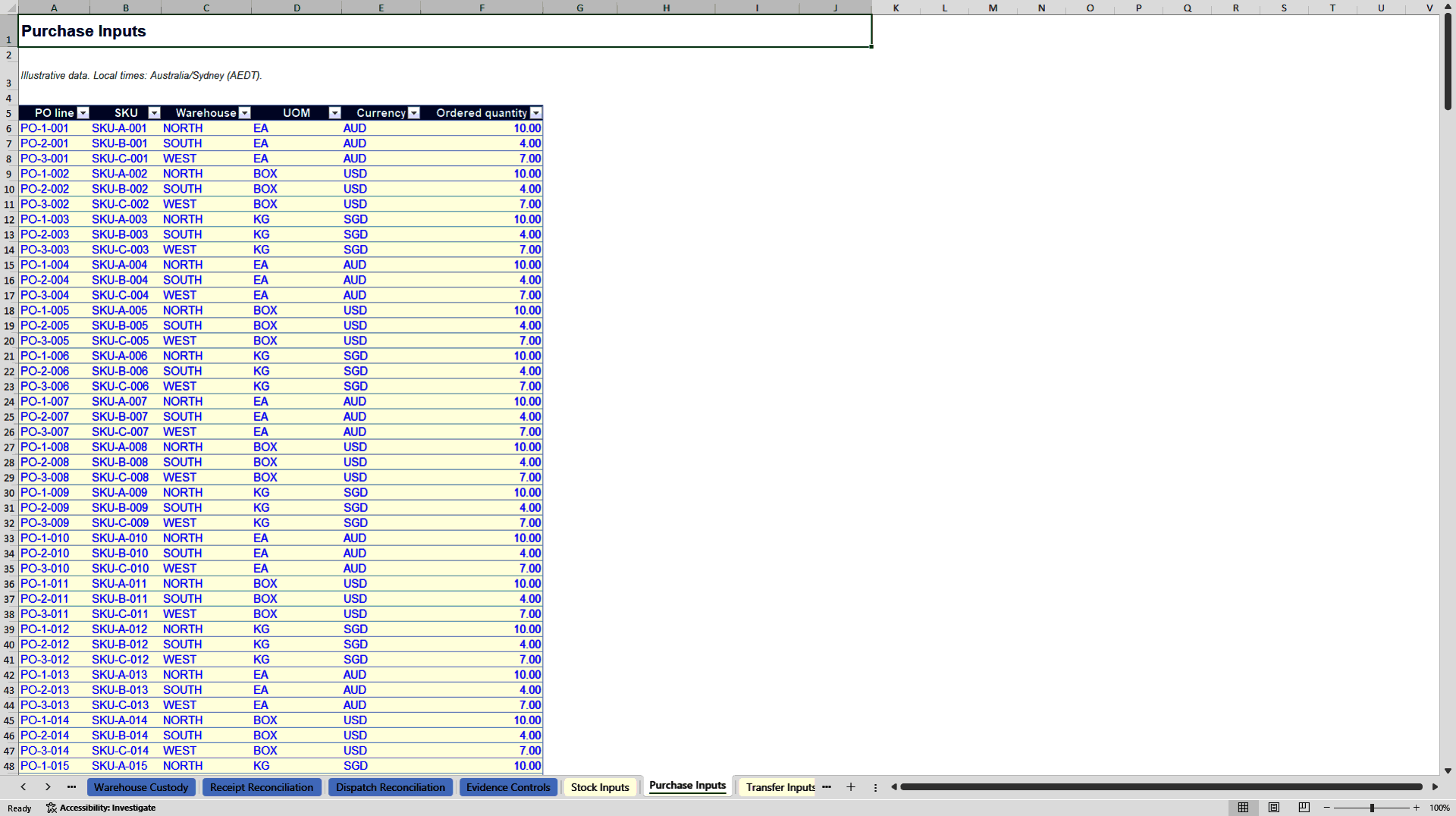Select row 20 header
1456x816 pixels.
click(x=9, y=341)
